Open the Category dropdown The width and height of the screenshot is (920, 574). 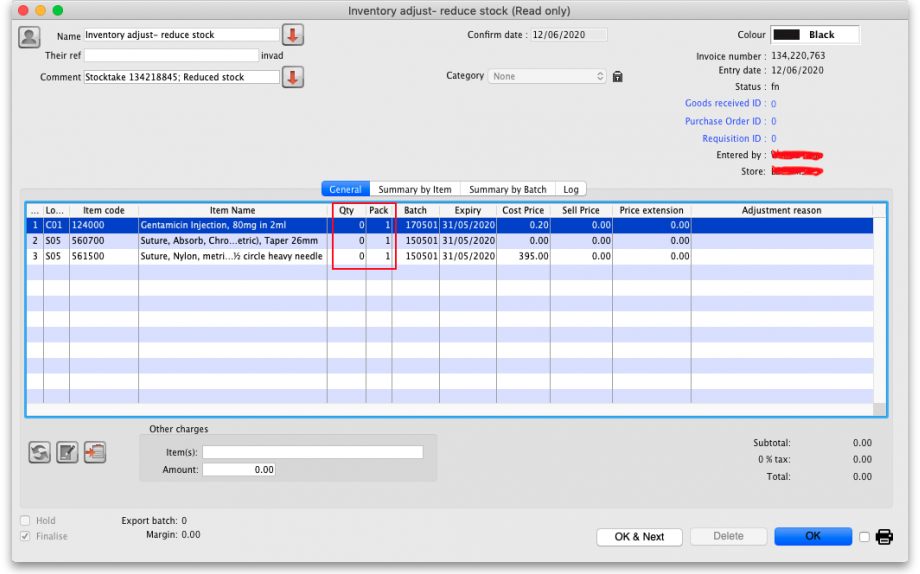coord(547,76)
